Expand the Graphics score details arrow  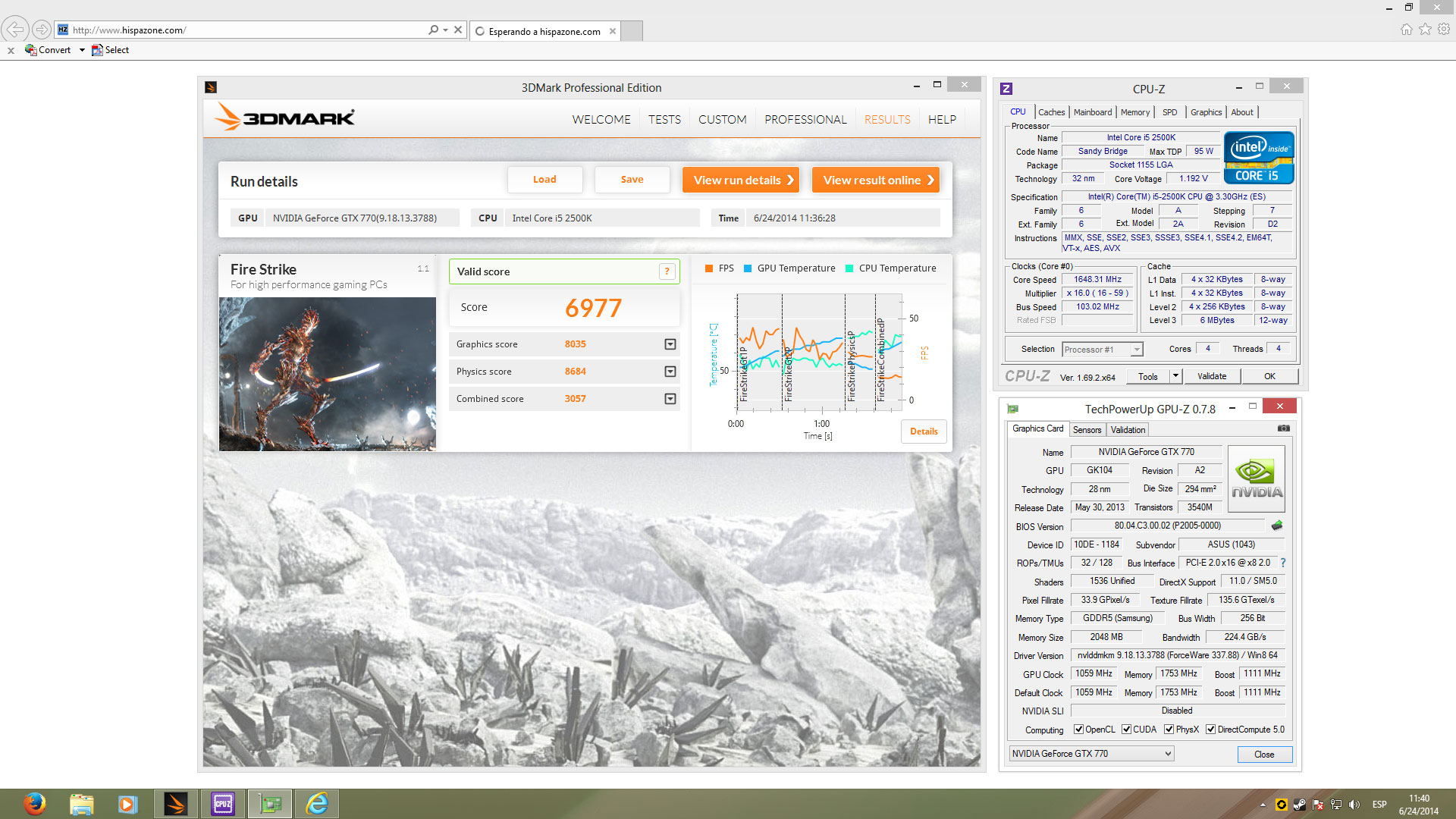(670, 344)
